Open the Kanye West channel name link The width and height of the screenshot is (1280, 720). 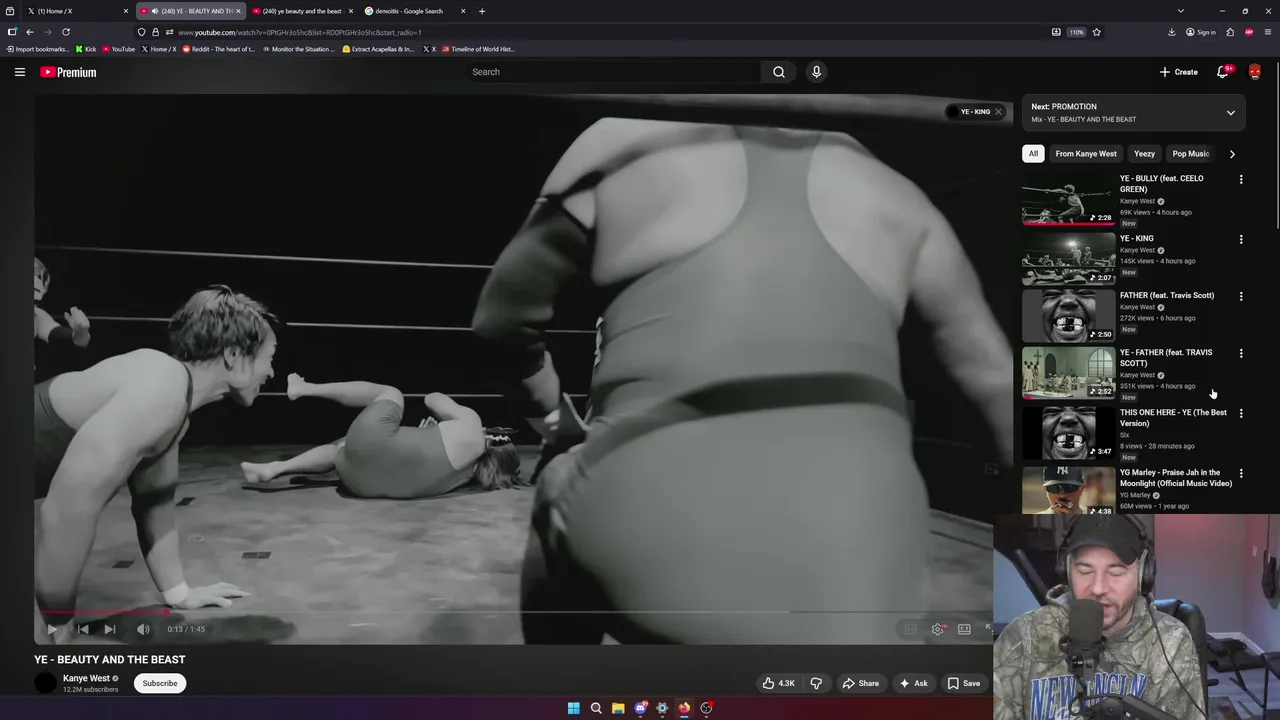[86, 678]
